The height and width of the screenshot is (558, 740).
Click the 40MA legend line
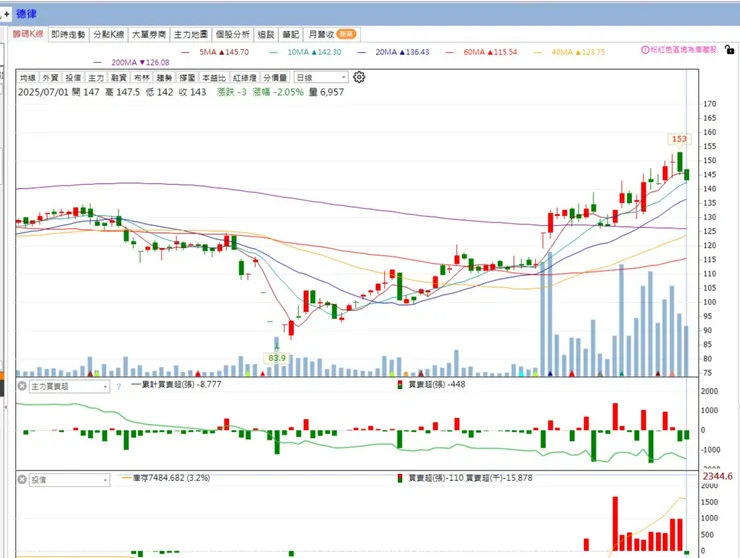click(x=570, y=52)
